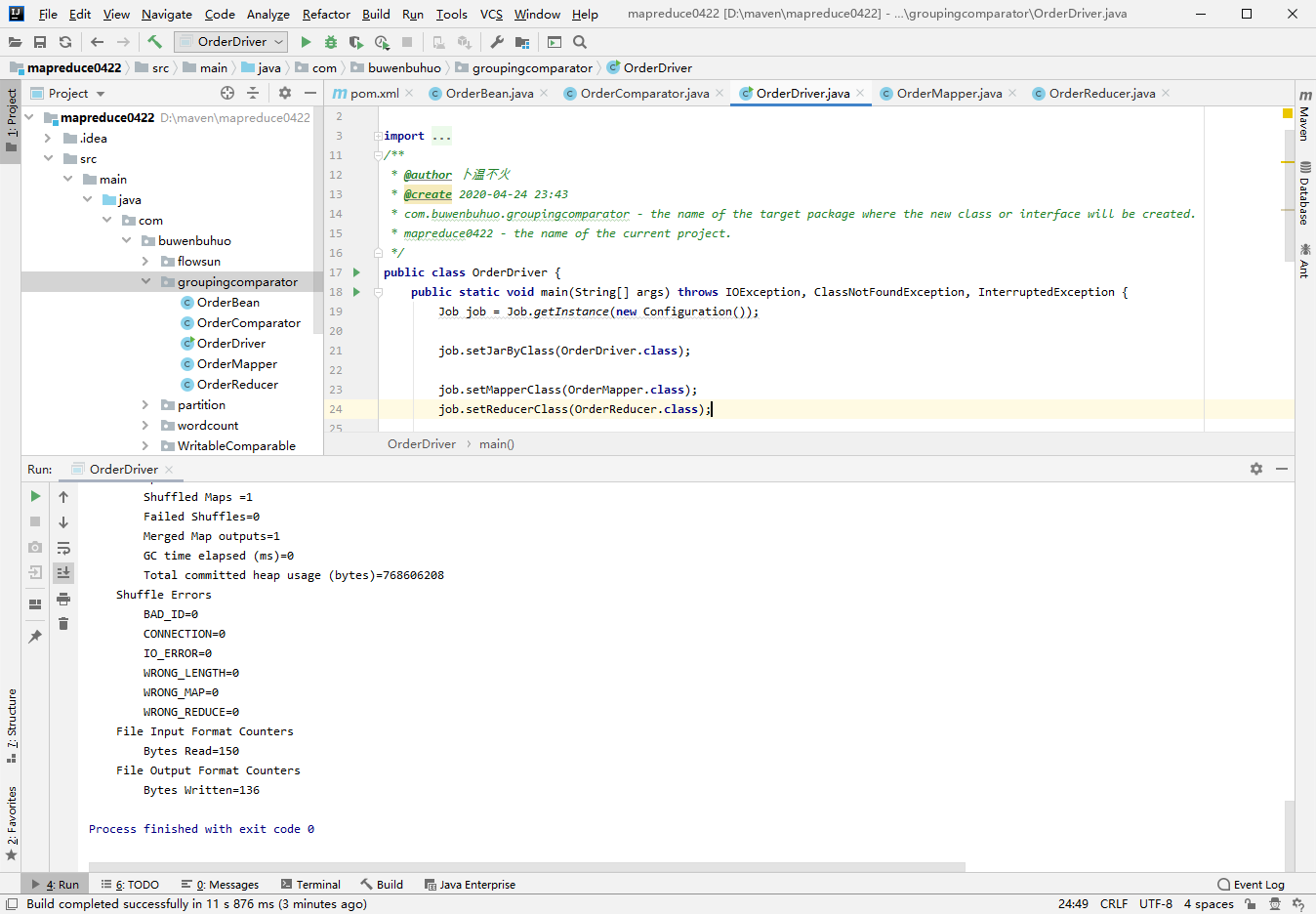Rerun OrderDriver in the Run panel
The width and height of the screenshot is (1316, 914).
pos(35,496)
